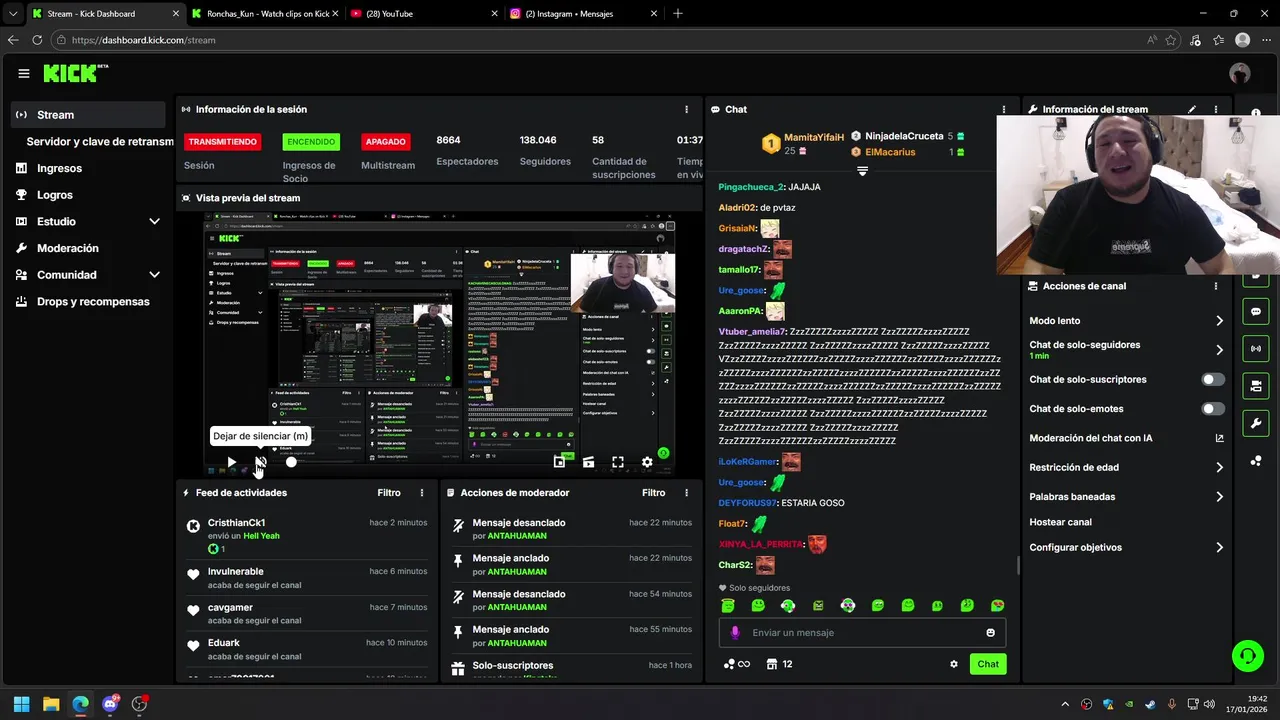This screenshot has width=1280, height=720.
Task: Click the browser address bar
Action: pyautogui.click(x=600, y=40)
